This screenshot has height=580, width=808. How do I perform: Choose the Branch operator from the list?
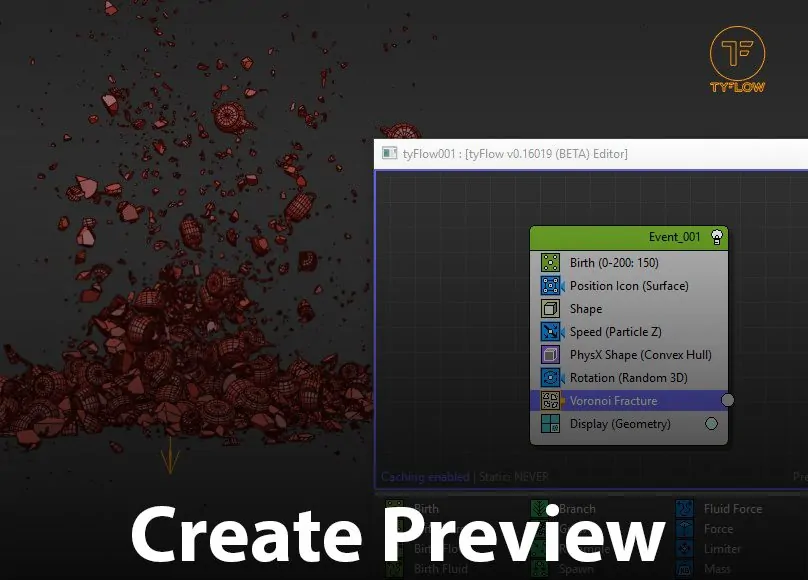(x=577, y=509)
